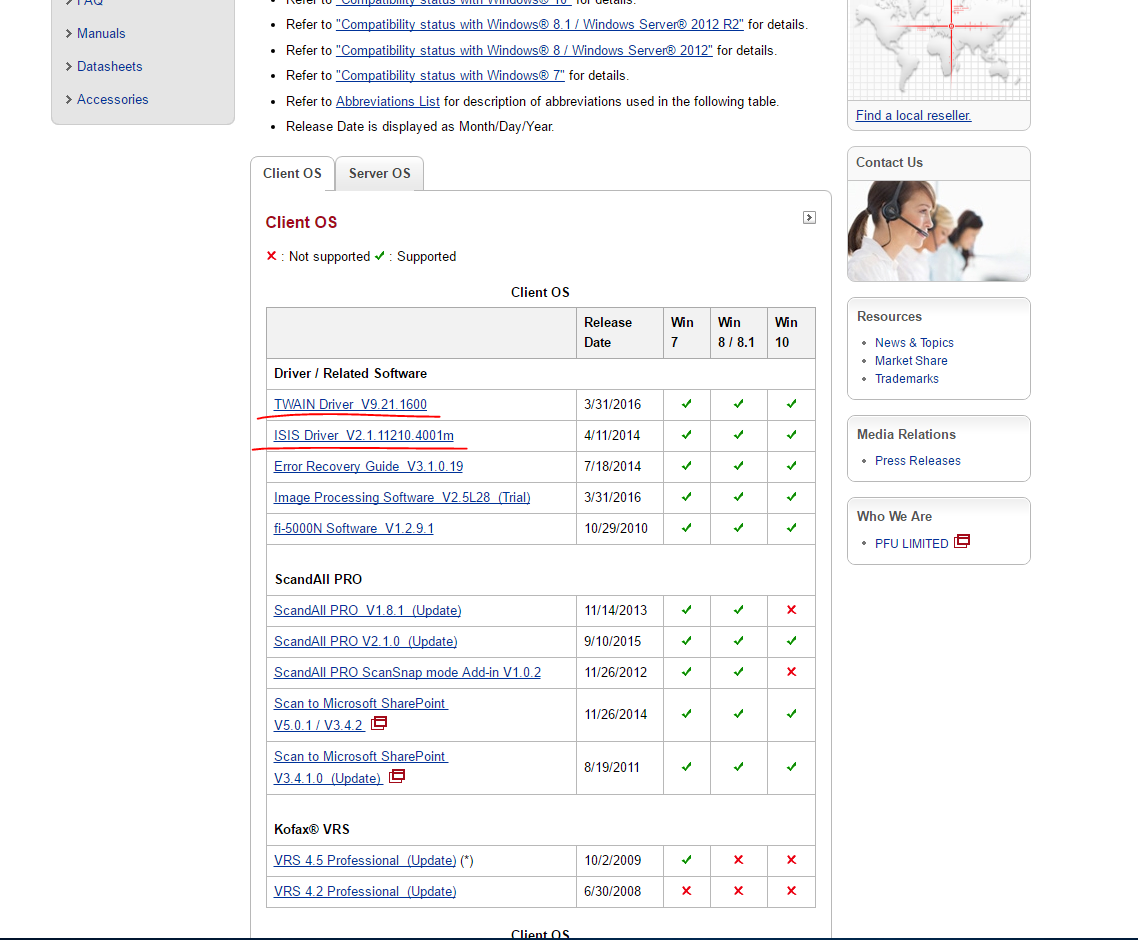Click the expand arrow icon beside Client OS heading
This screenshot has width=1138, height=940.
click(809, 218)
